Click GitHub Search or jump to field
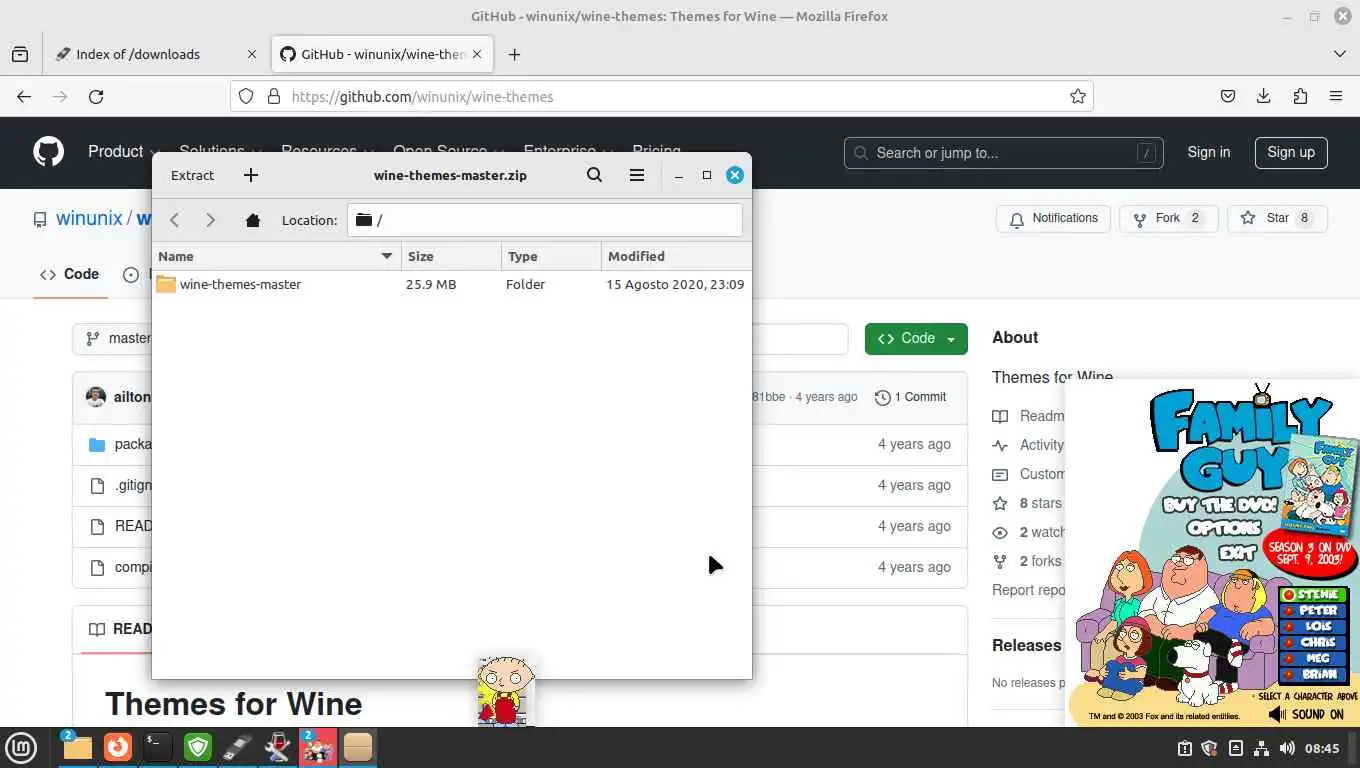The image size is (1360, 768). coord(1003,153)
